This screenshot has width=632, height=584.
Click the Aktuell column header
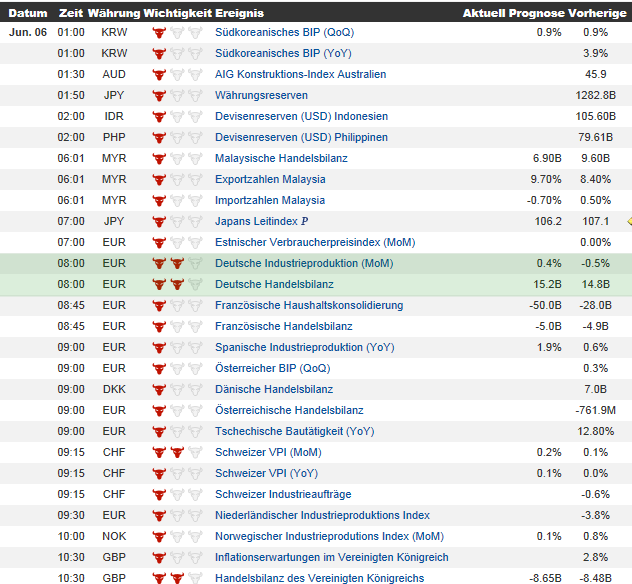[484, 13]
